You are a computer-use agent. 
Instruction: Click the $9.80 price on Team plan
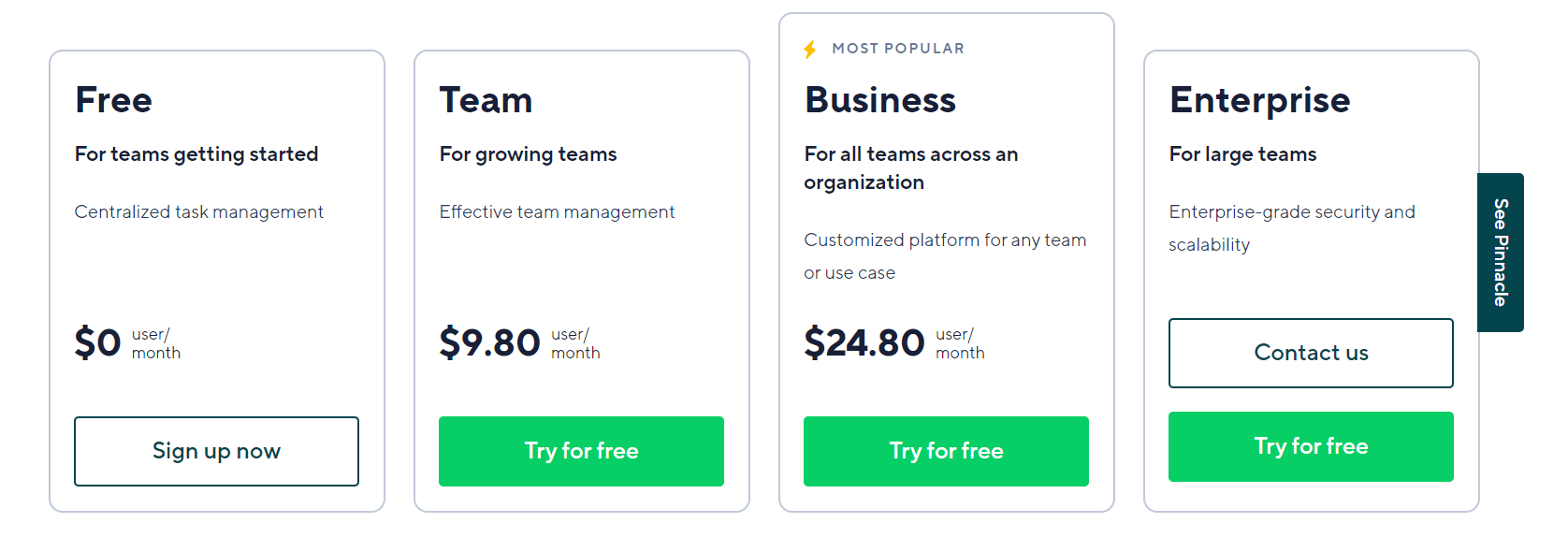coord(489,342)
